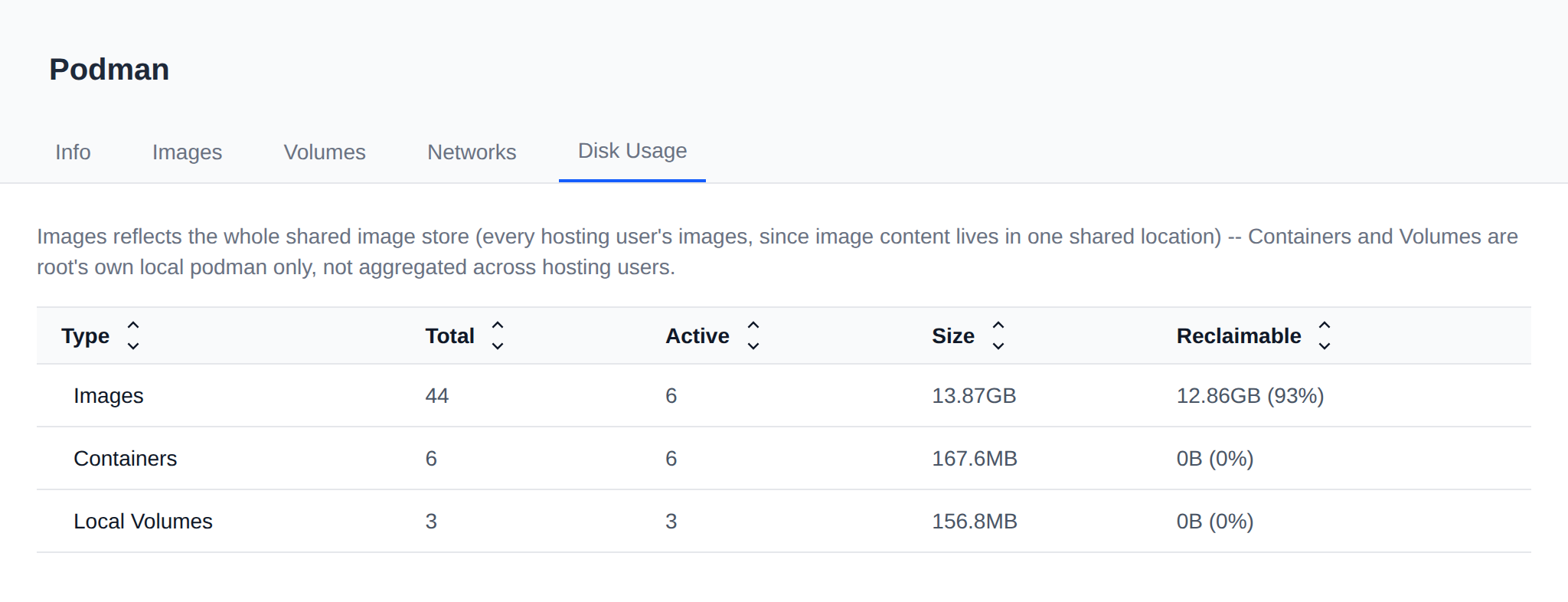Screen dimensions: 1568x602
Task: Switch to the Images tab
Action: pos(187,152)
